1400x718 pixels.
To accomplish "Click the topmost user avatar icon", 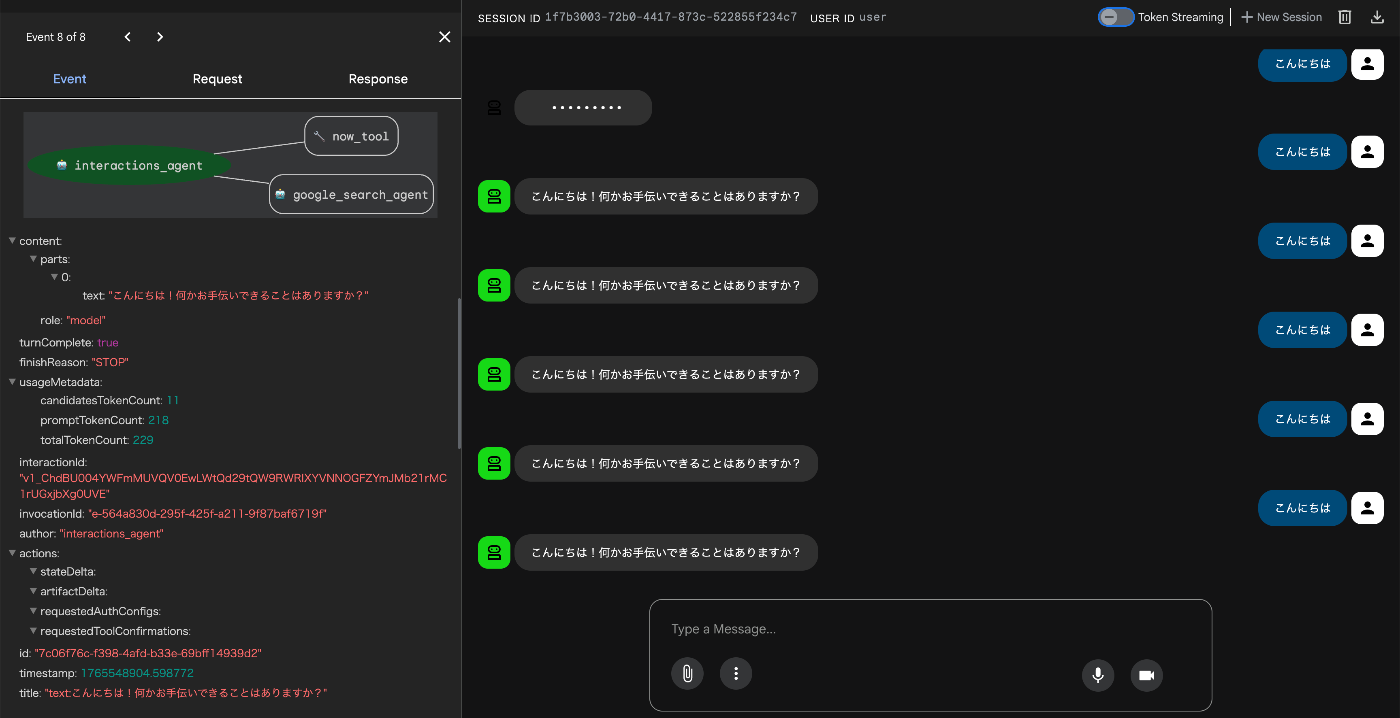I will (1367, 63).
